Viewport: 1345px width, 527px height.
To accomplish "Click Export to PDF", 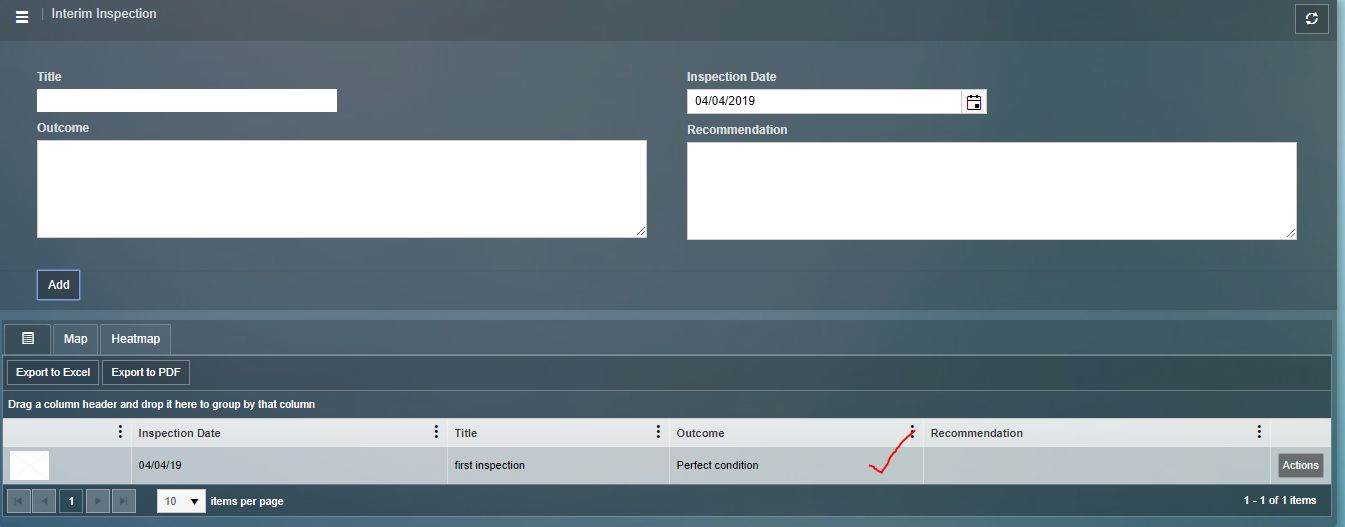I will (x=146, y=372).
